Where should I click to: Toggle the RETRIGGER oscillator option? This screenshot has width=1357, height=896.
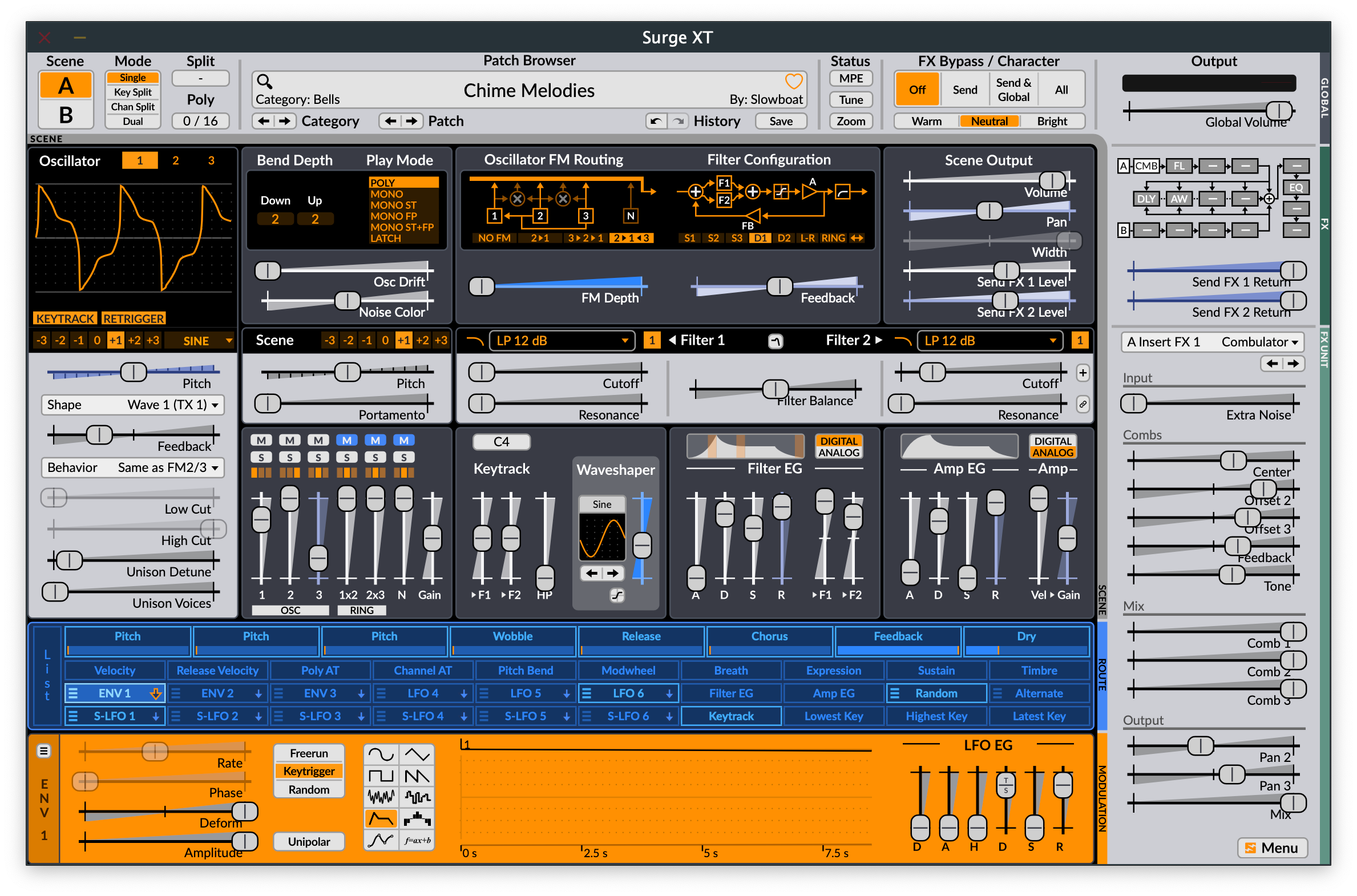[134, 318]
